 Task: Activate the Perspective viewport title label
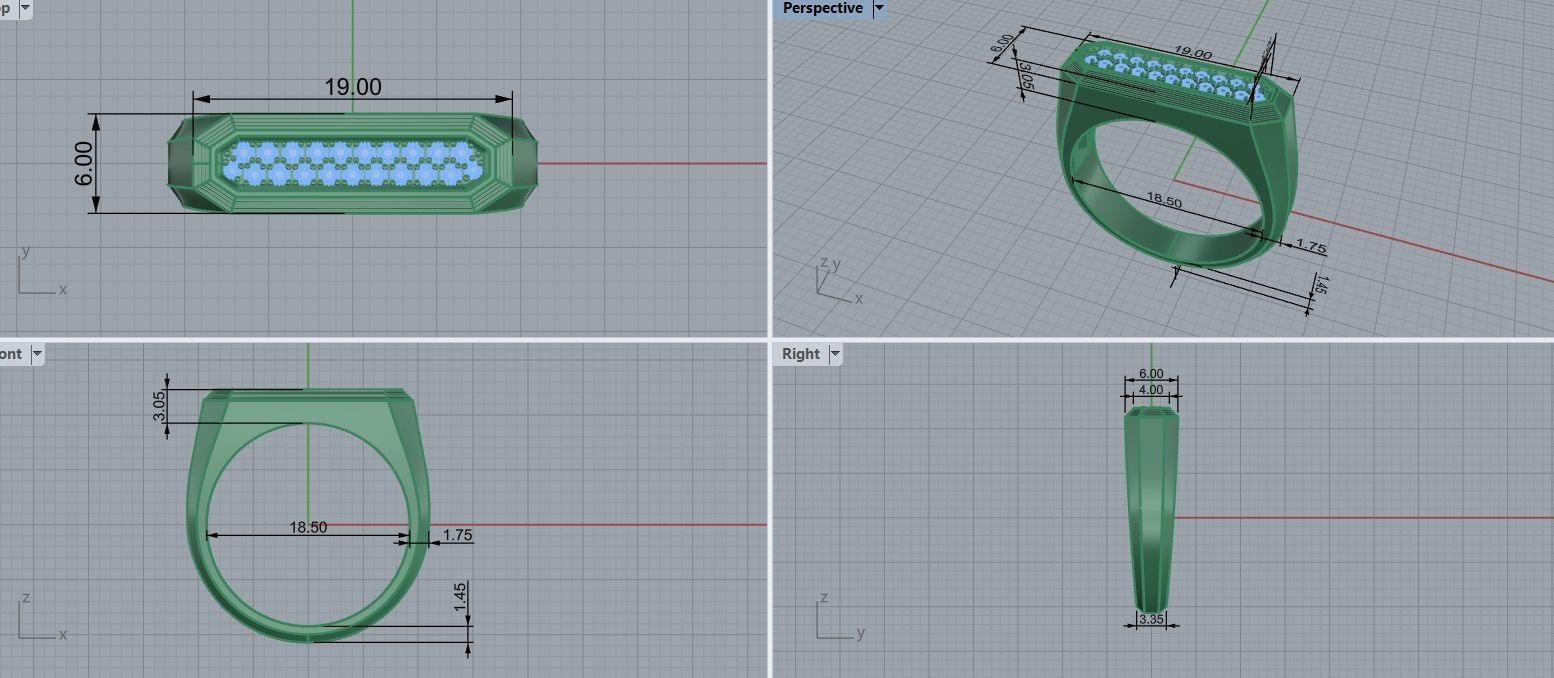coord(822,8)
